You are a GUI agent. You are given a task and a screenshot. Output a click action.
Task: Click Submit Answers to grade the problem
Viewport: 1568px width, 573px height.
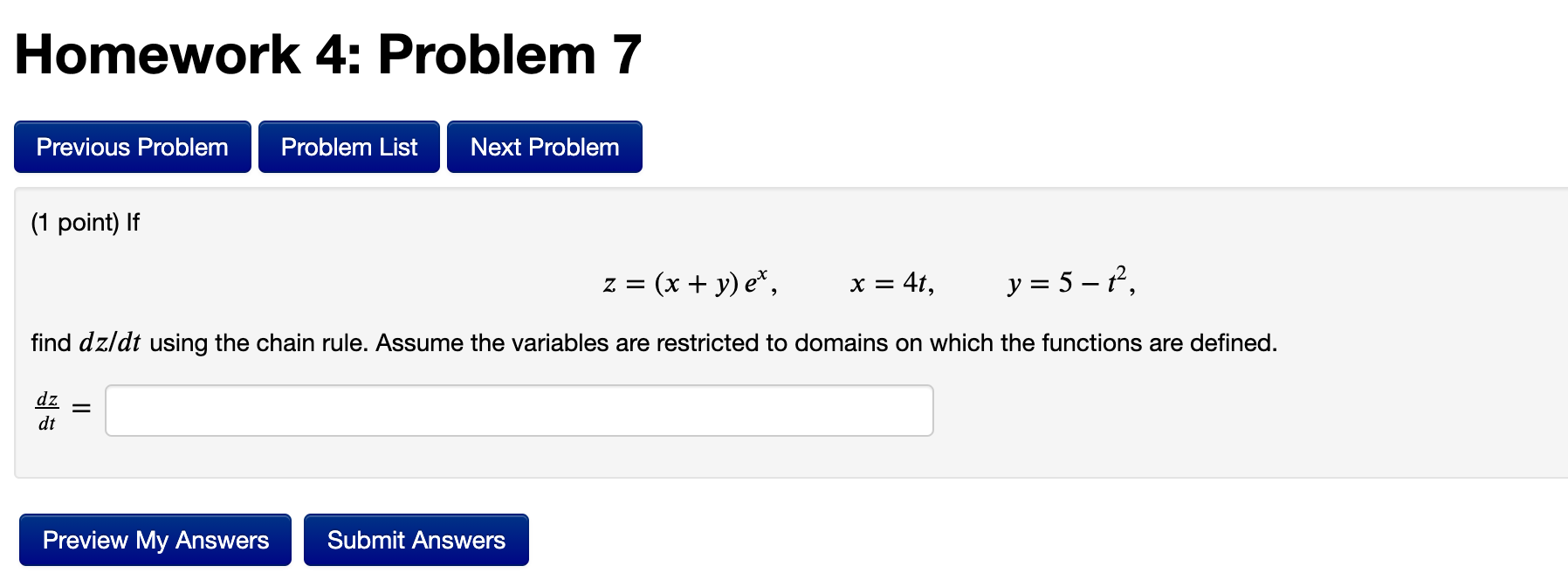[416, 540]
